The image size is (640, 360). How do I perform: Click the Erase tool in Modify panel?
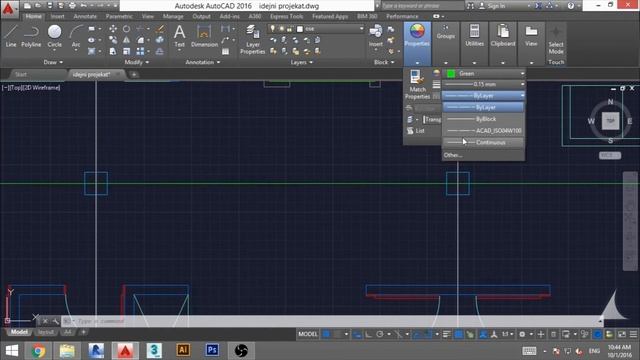click(160, 29)
